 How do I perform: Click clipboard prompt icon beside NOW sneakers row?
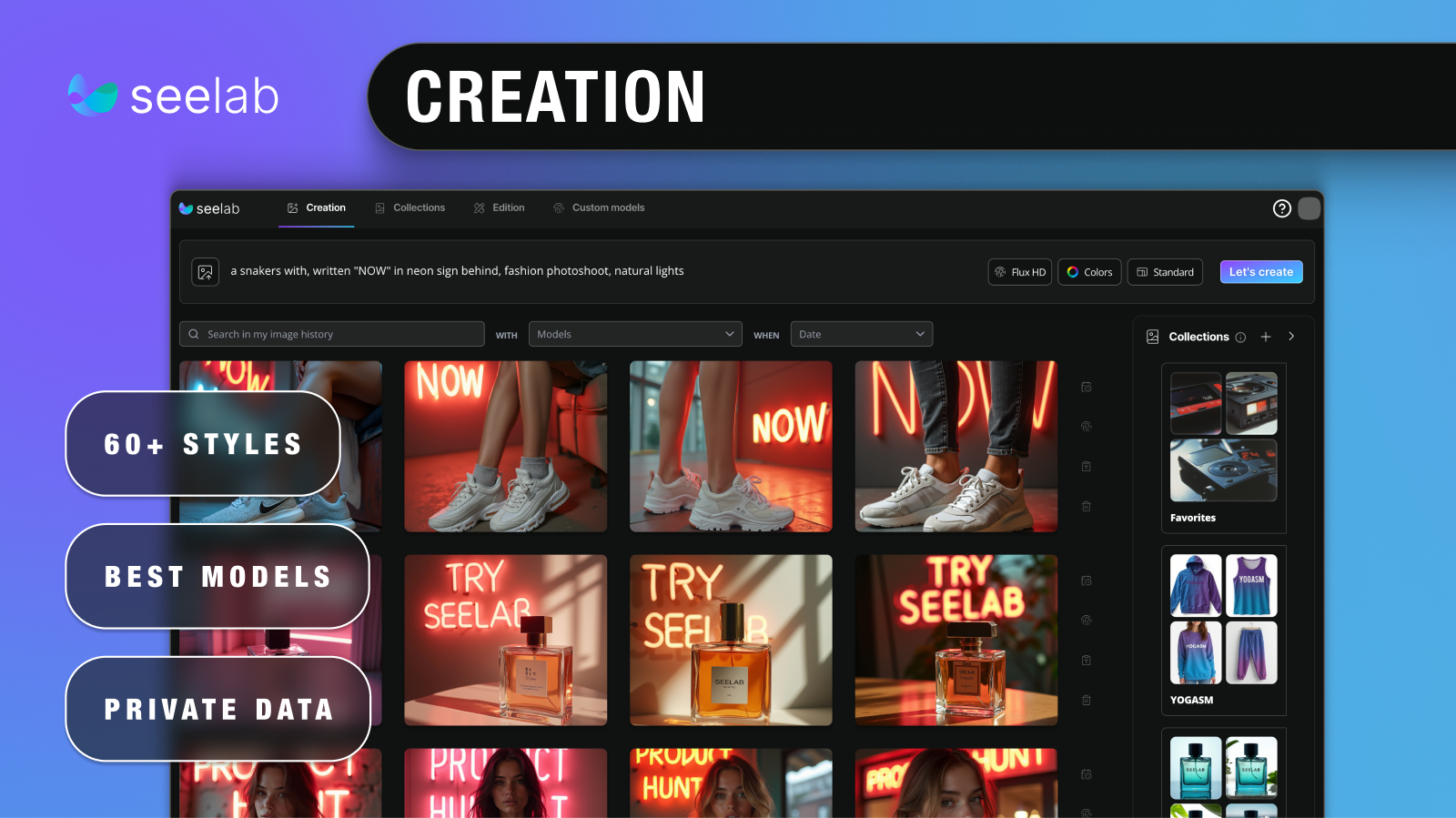coord(1086,466)
